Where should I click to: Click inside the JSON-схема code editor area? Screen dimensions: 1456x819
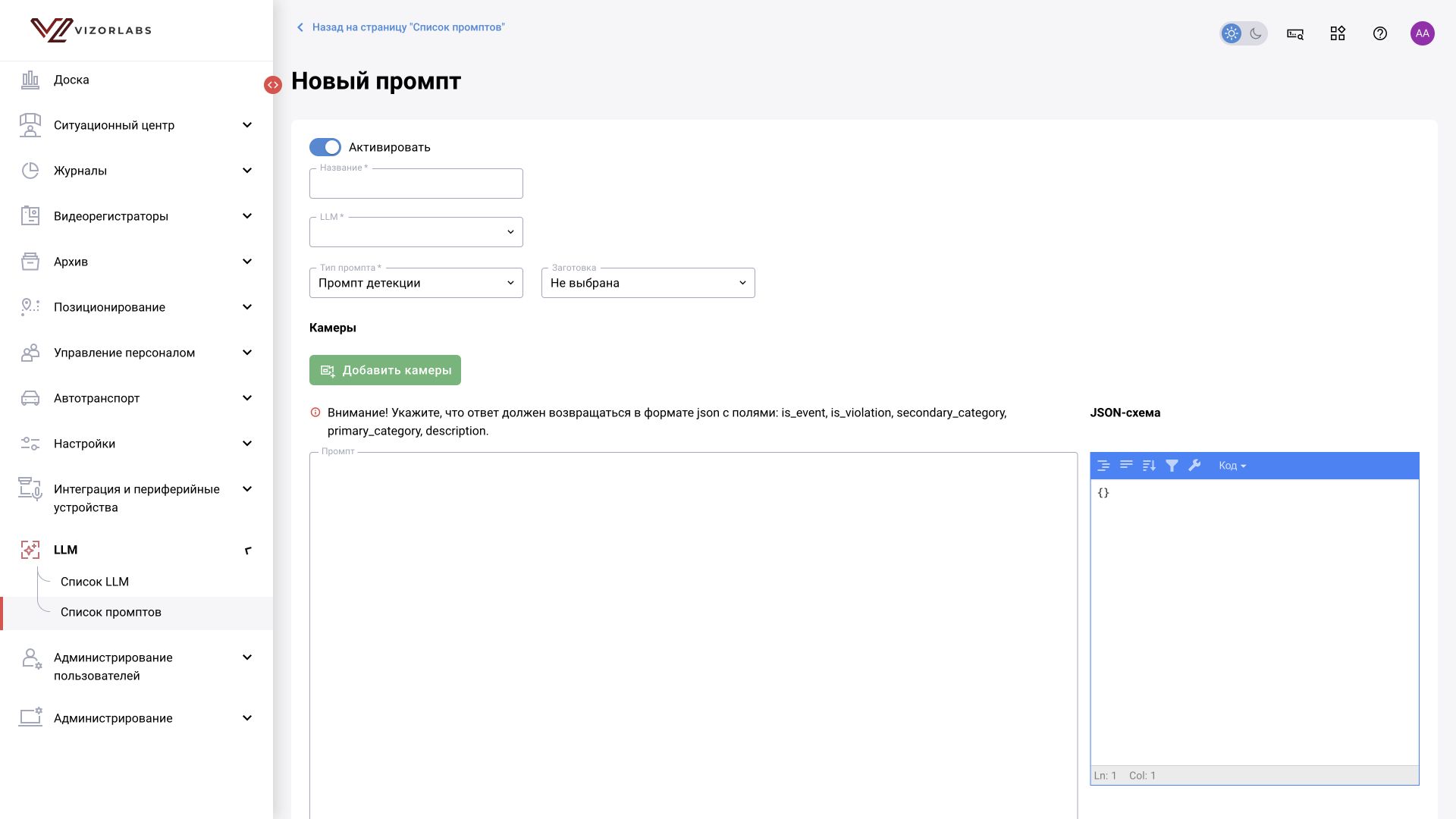pyautogui.click(x=1254, y=622)
